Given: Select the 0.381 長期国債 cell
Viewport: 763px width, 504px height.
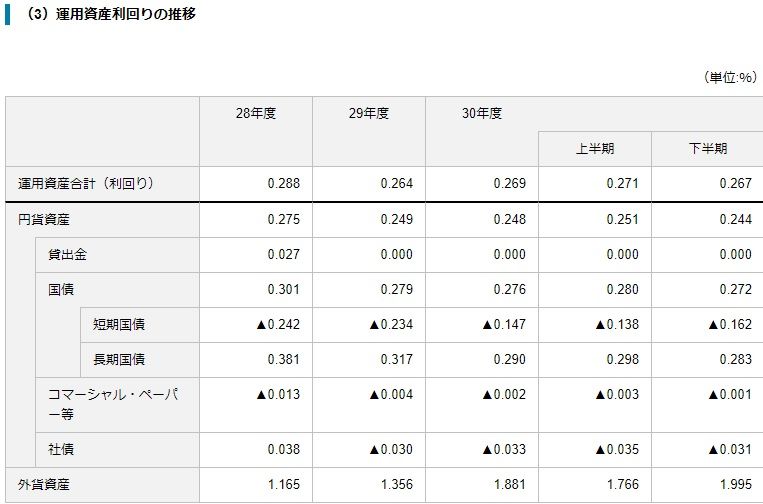Looking at the screenshot, I should click(284, 359).
